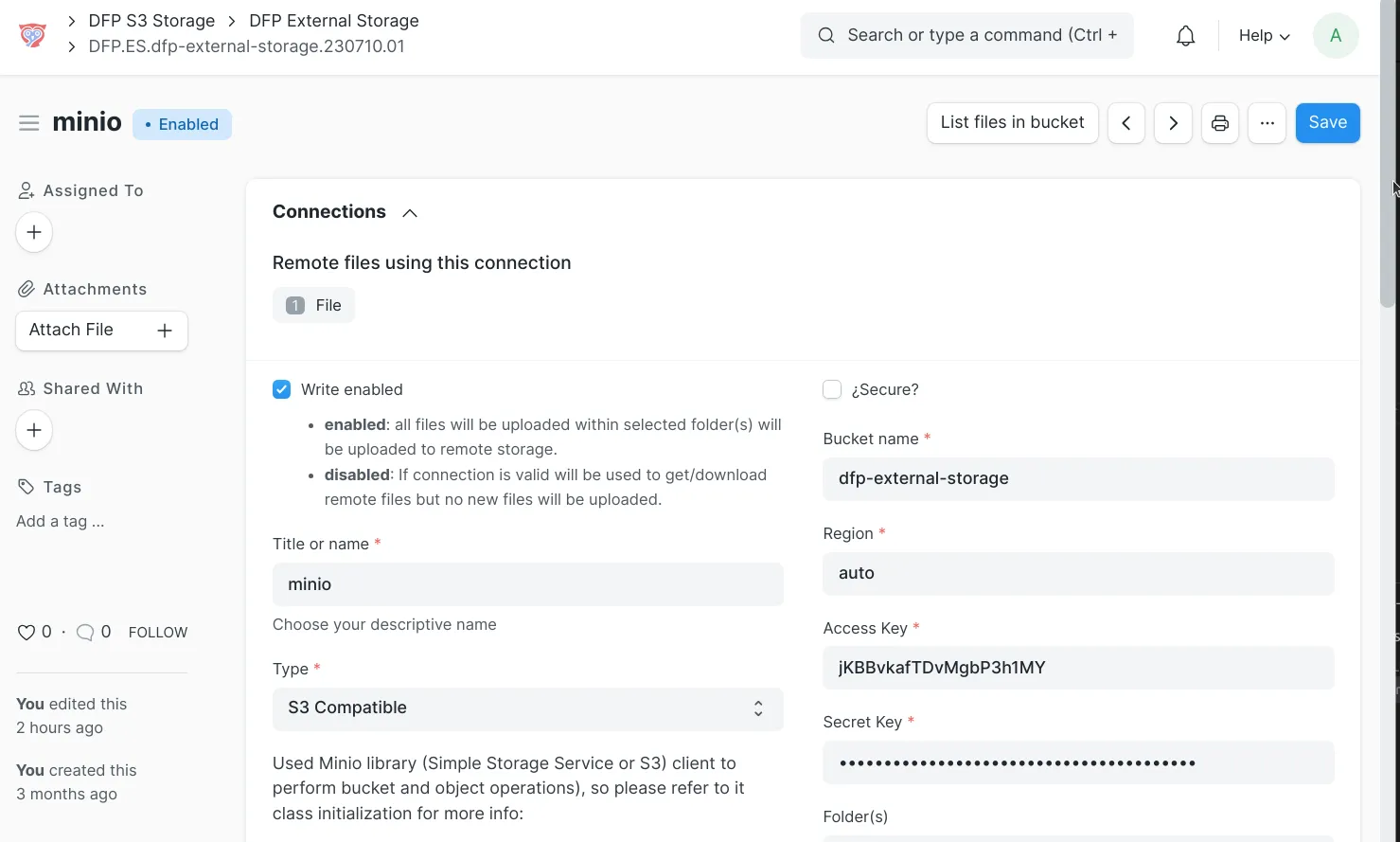Open the Help dropdown menu
This screenshot has width=1400, height=842.
pos(1264,36)
